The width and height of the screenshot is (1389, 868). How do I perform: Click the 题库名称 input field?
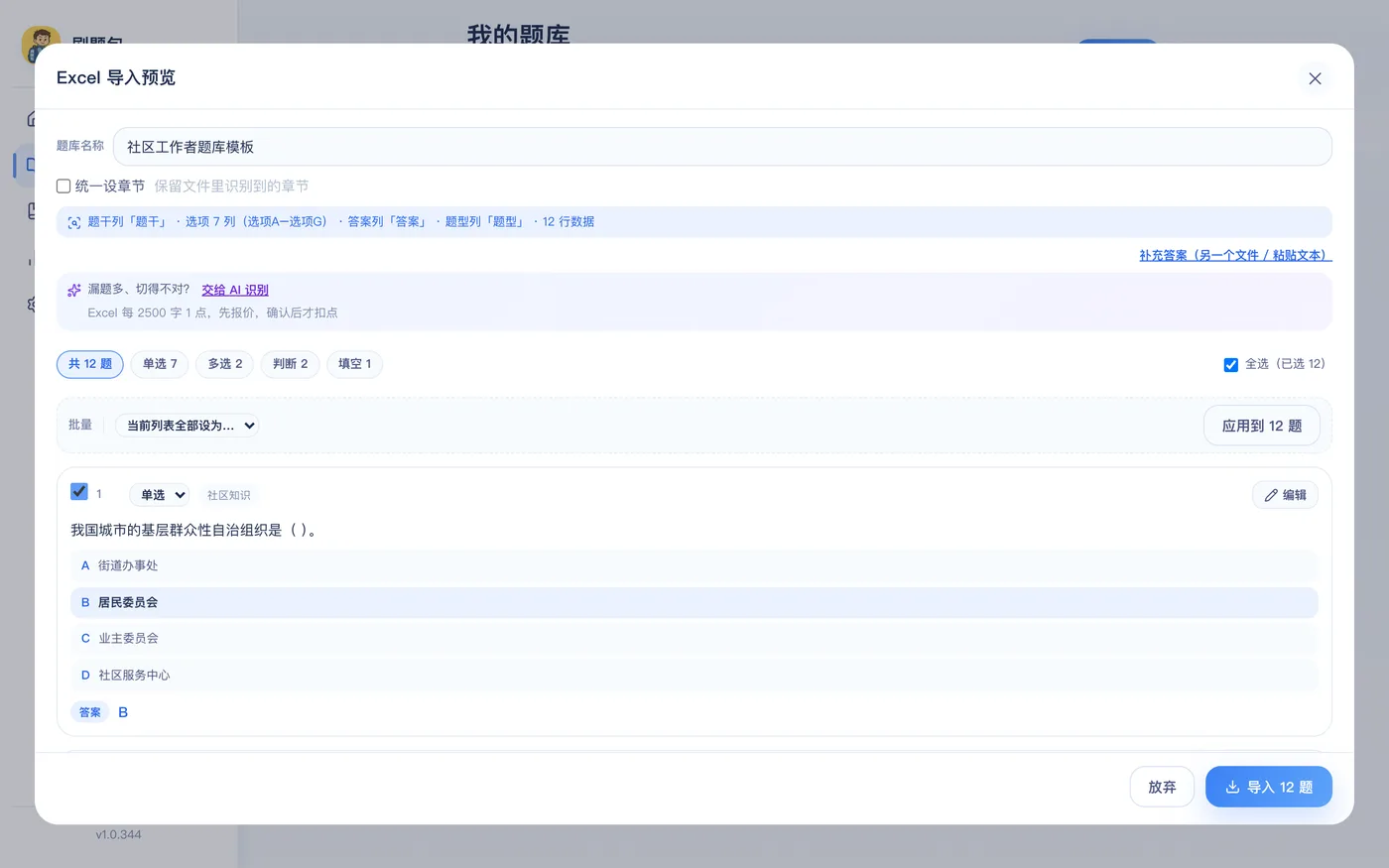pos(722,147)
